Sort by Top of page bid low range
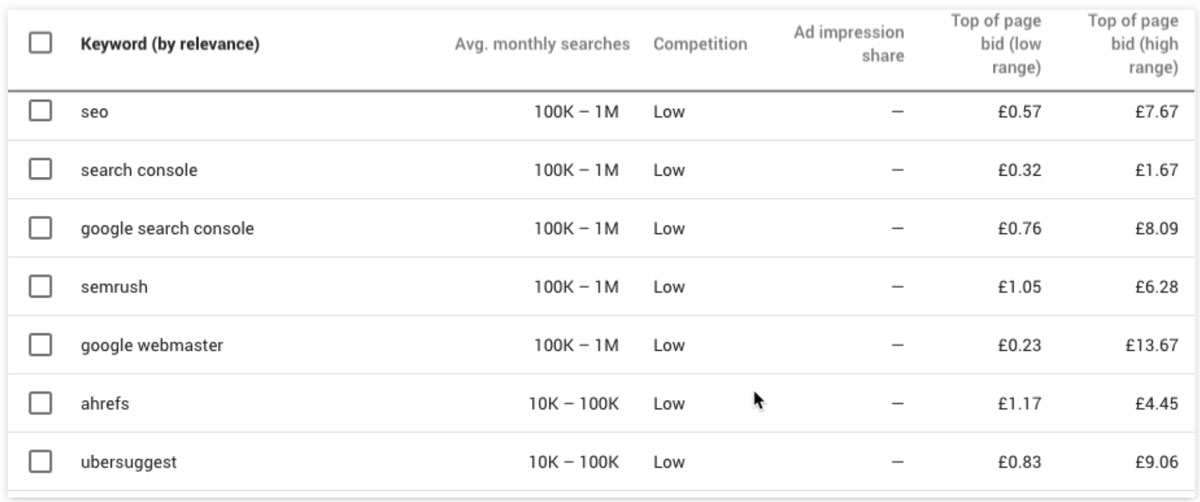1200x502 pixels. 995,44
